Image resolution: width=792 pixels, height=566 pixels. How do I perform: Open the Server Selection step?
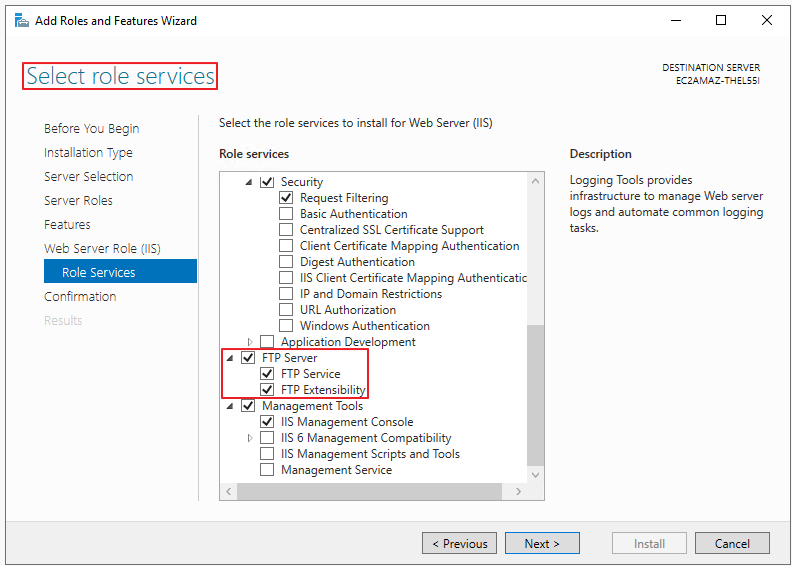pos(88,177)
